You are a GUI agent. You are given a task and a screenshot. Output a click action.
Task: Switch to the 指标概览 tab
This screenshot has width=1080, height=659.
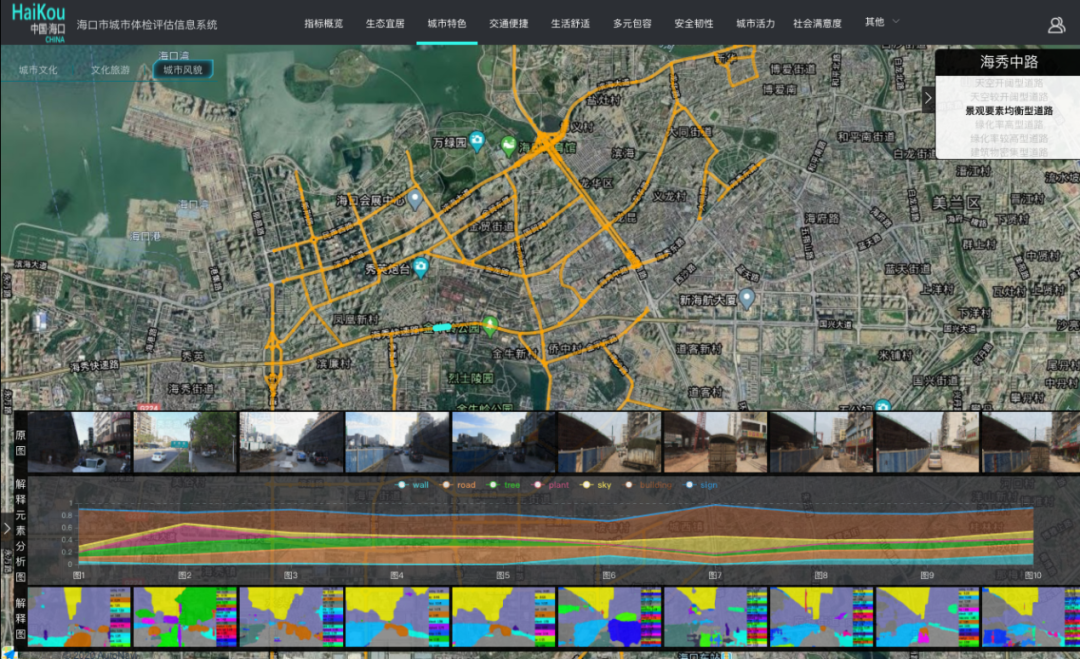324,23
